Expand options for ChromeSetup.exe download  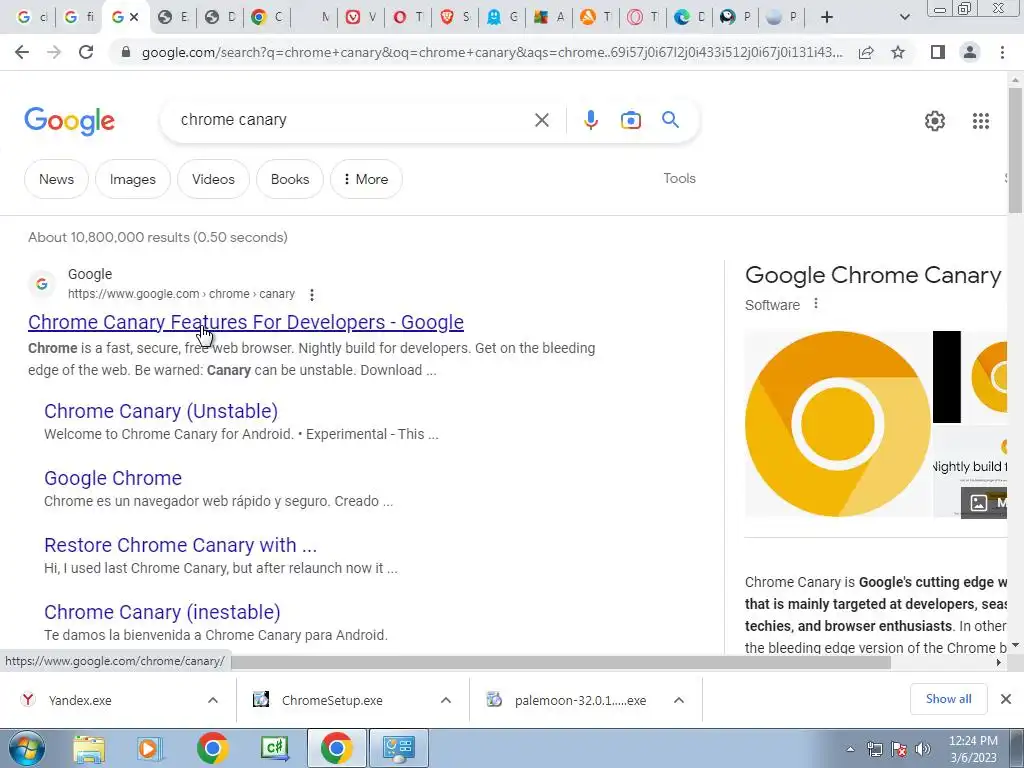pos(445,700)
